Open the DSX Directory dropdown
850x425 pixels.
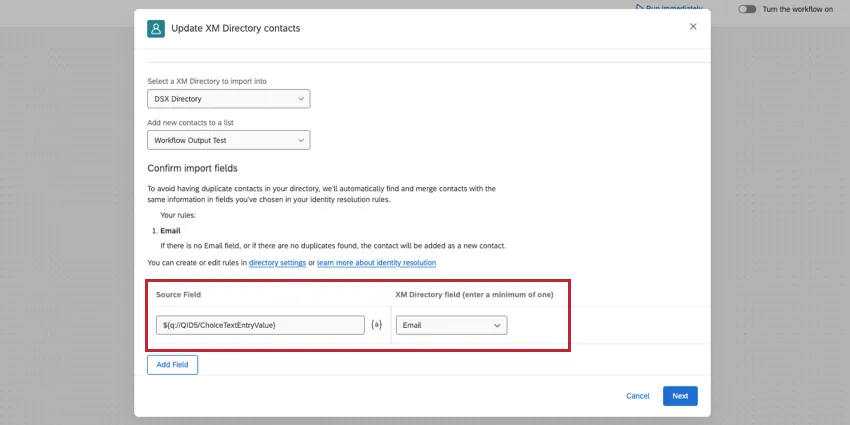tap(228, 99)
